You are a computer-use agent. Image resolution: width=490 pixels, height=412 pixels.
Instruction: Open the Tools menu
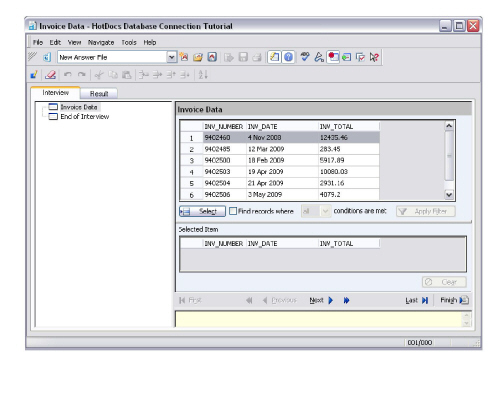(129, 42)
